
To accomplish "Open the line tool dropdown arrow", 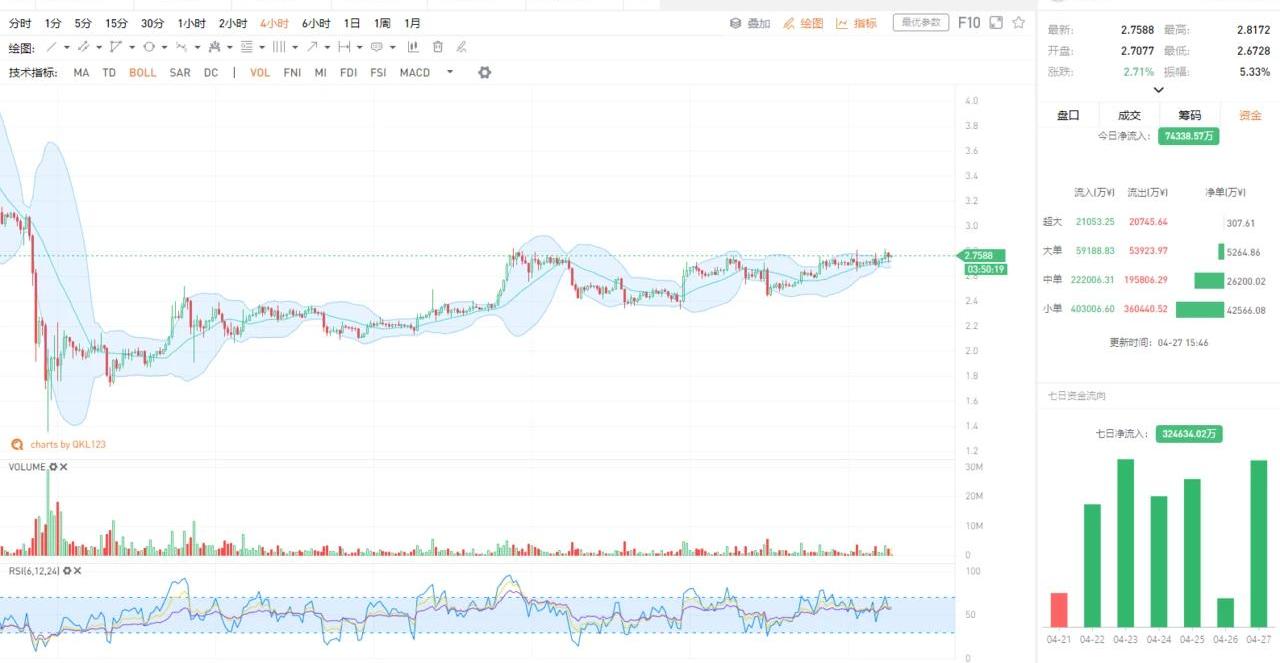I will coord(67,47).
